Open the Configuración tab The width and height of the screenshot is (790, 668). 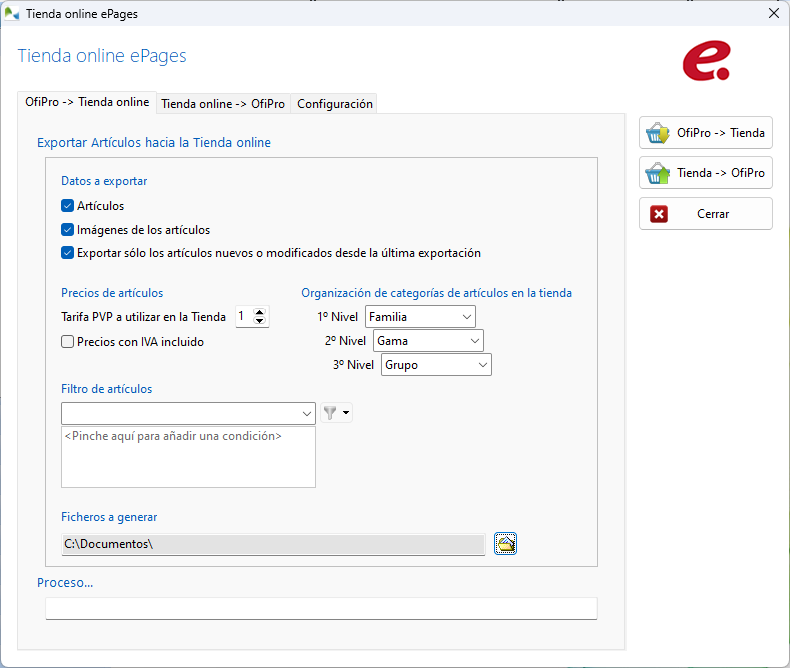[335, 104]
